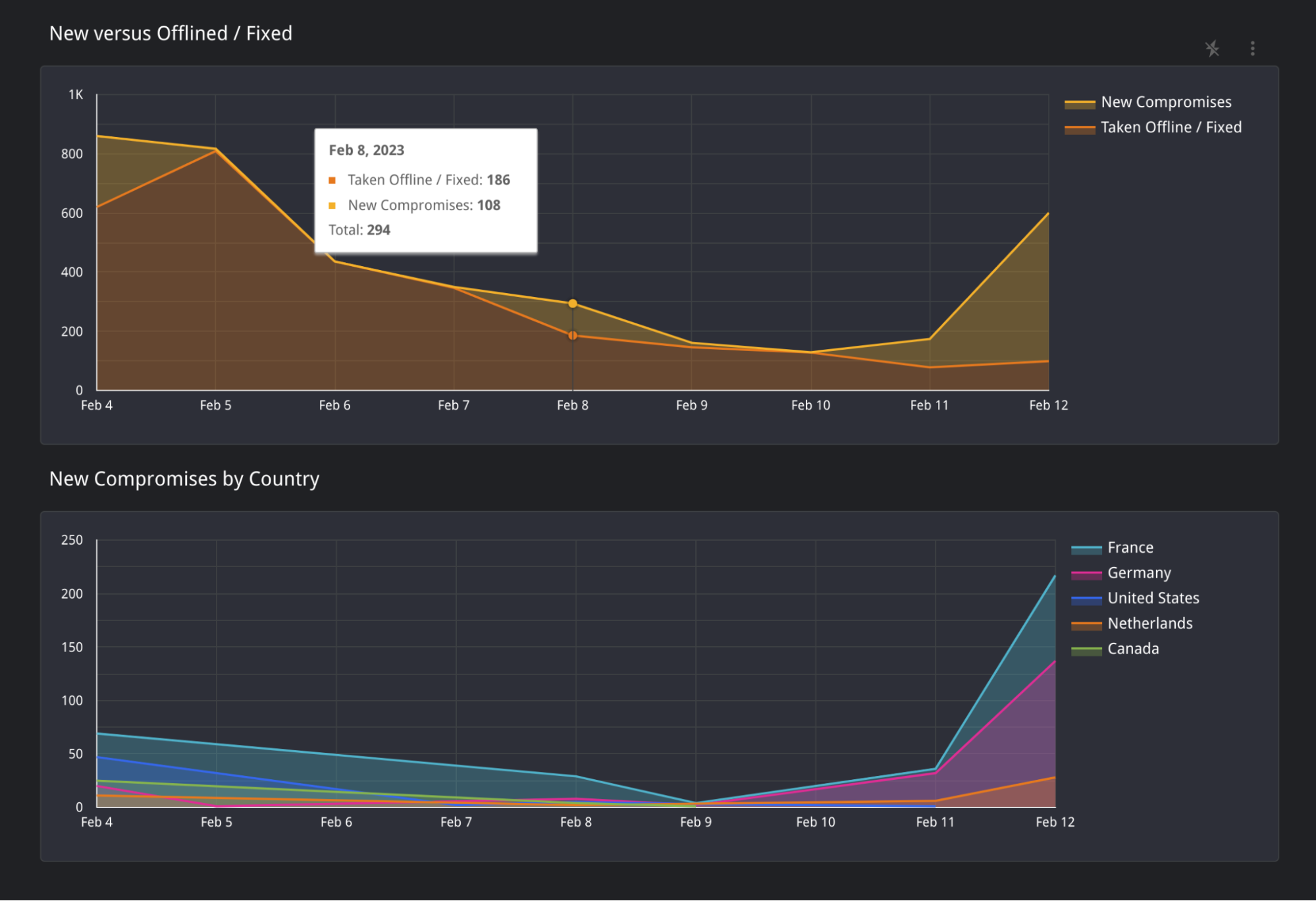This screenshot has width=1316, height=901.
Task: Click the Total: 294 tooltip line
Action: 359,230
